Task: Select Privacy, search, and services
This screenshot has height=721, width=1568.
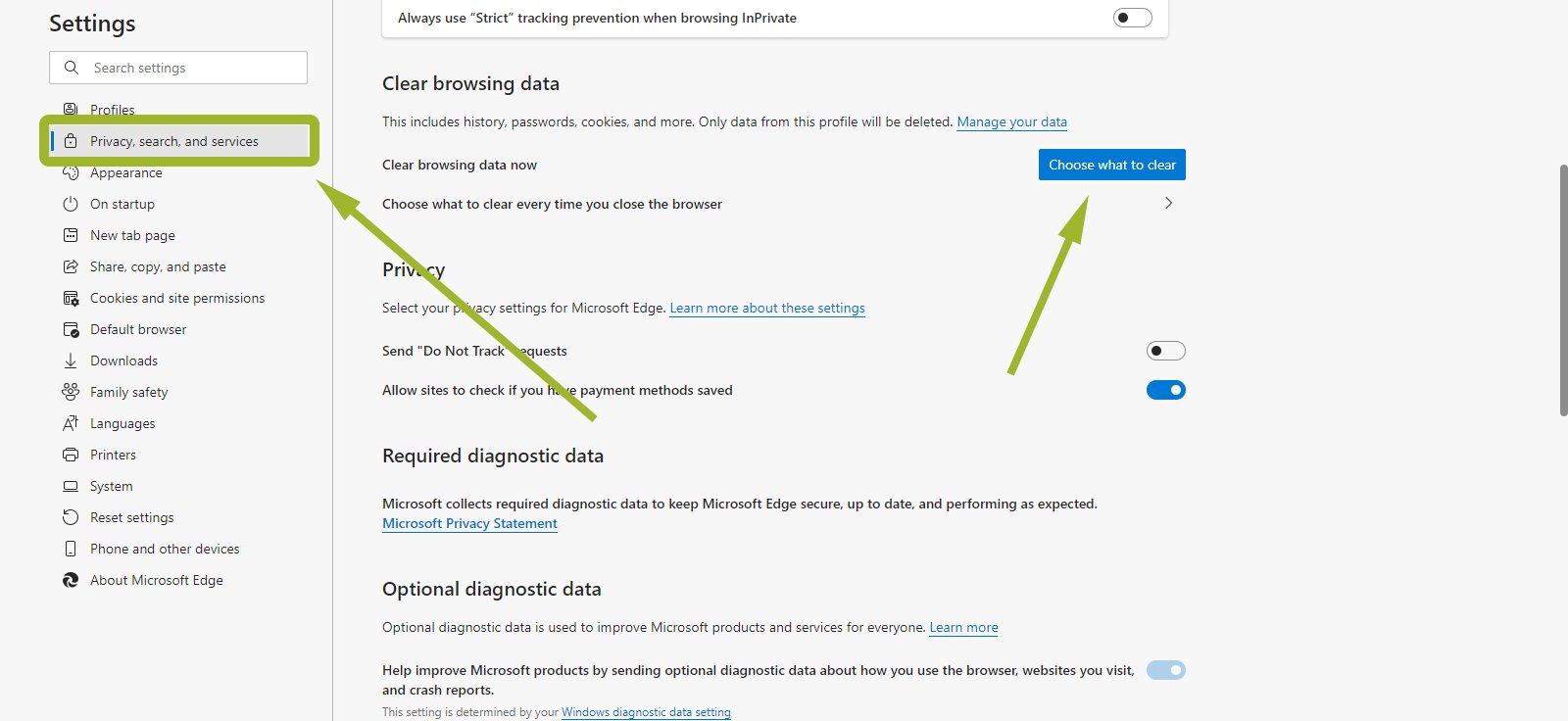Action: (x=174, y=141)
